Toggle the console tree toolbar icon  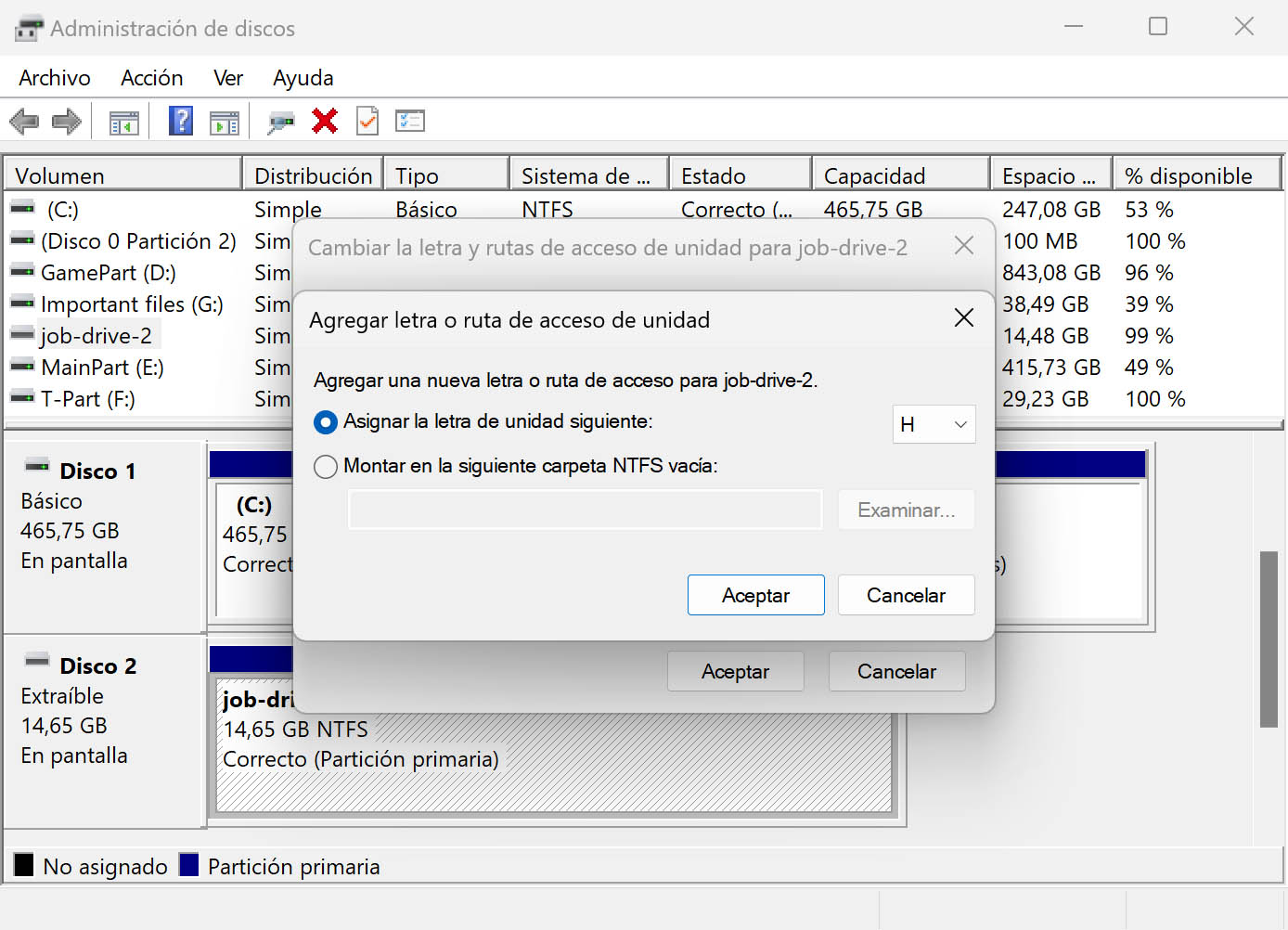(124, 123)
